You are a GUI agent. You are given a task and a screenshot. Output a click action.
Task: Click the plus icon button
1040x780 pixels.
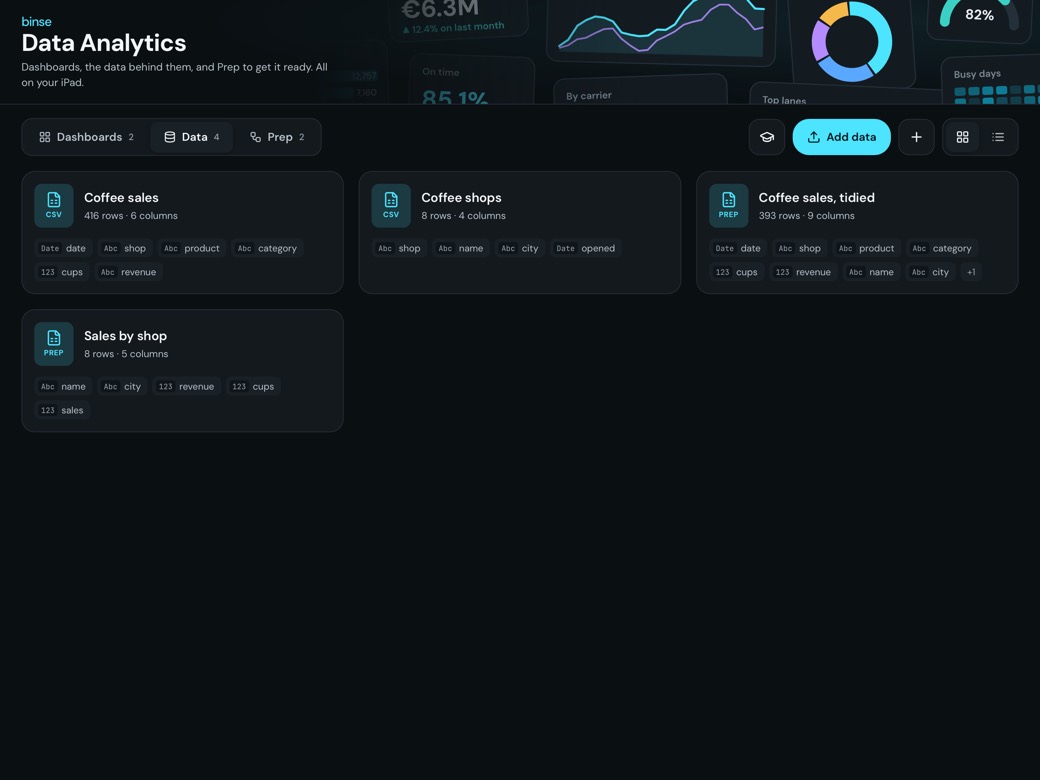point(916,137)
